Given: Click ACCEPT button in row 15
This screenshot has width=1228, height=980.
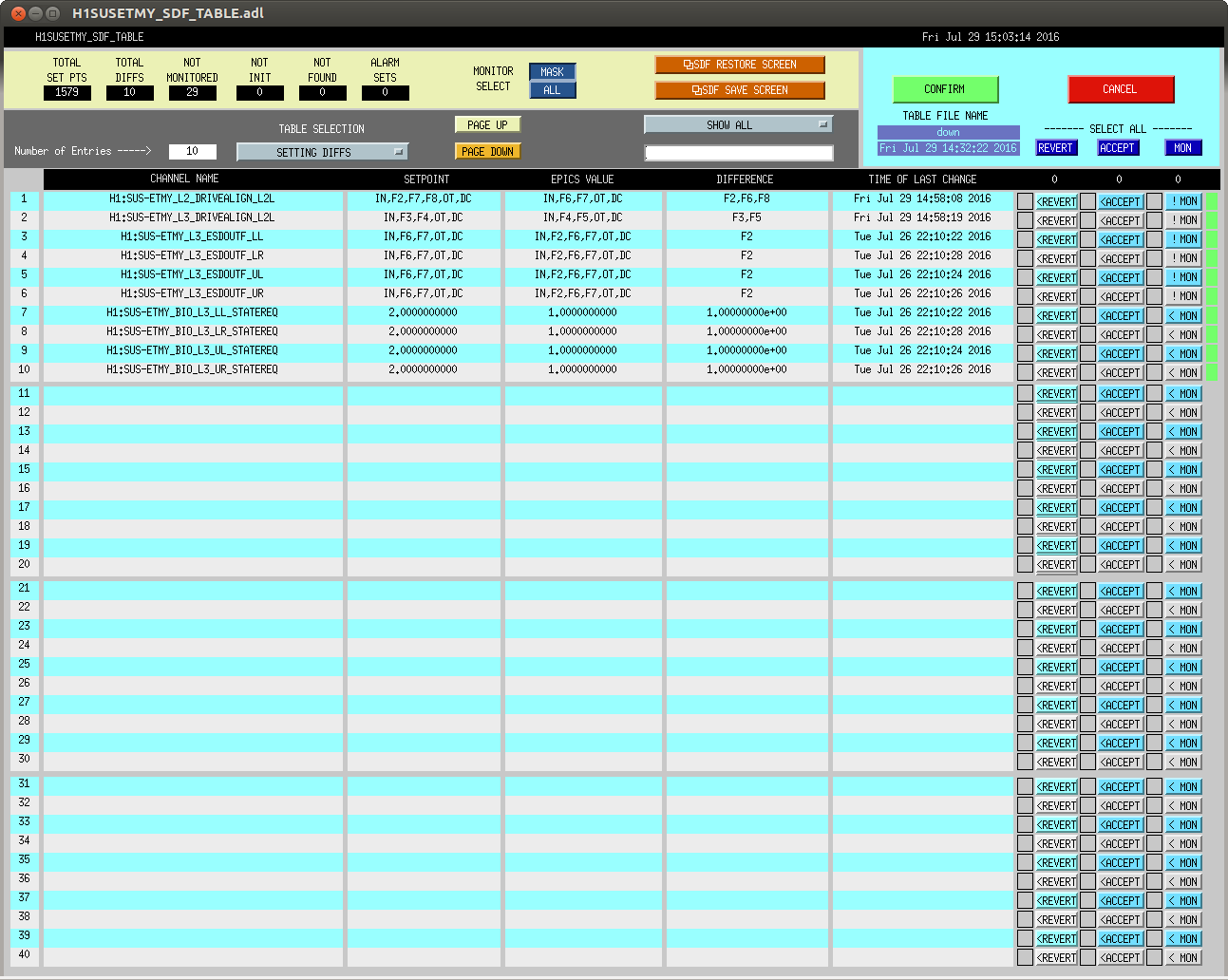Looking at the screenshot, I should click(x=1121, y=469).
